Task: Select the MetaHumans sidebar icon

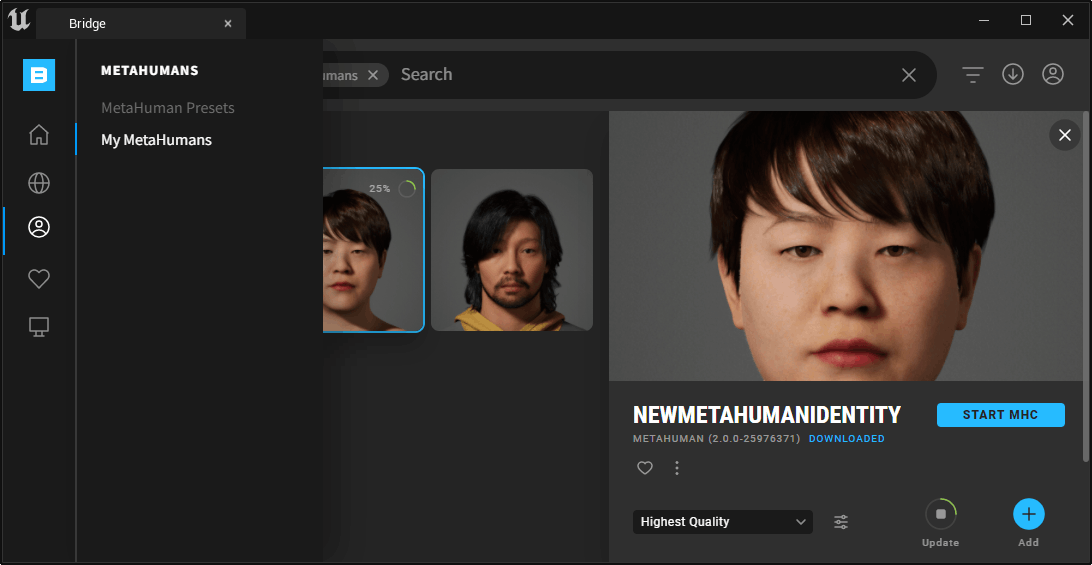Action: click(39, 227)
